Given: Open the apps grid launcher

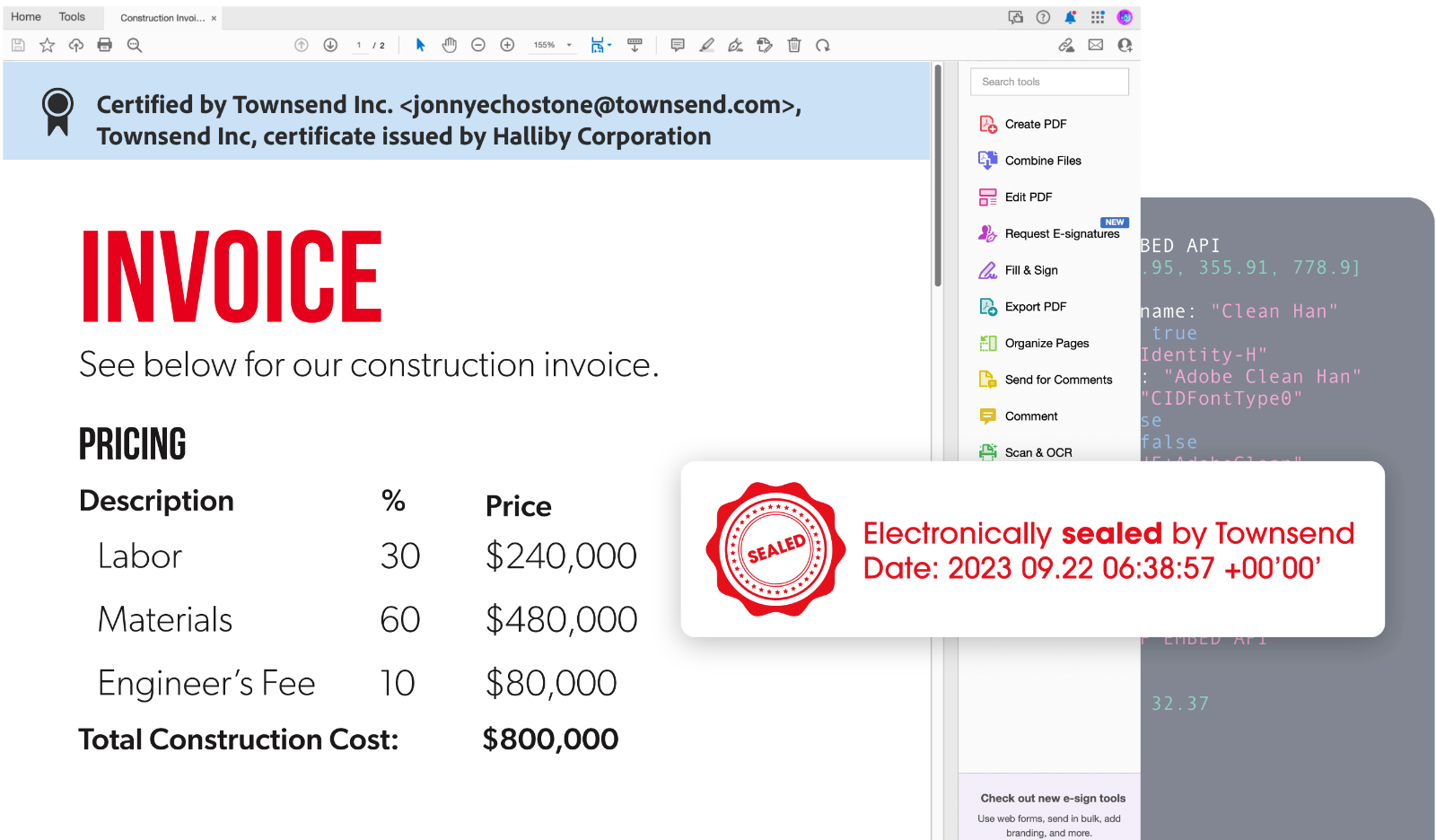Looking at the screenshot, I should click(1098, 17).
